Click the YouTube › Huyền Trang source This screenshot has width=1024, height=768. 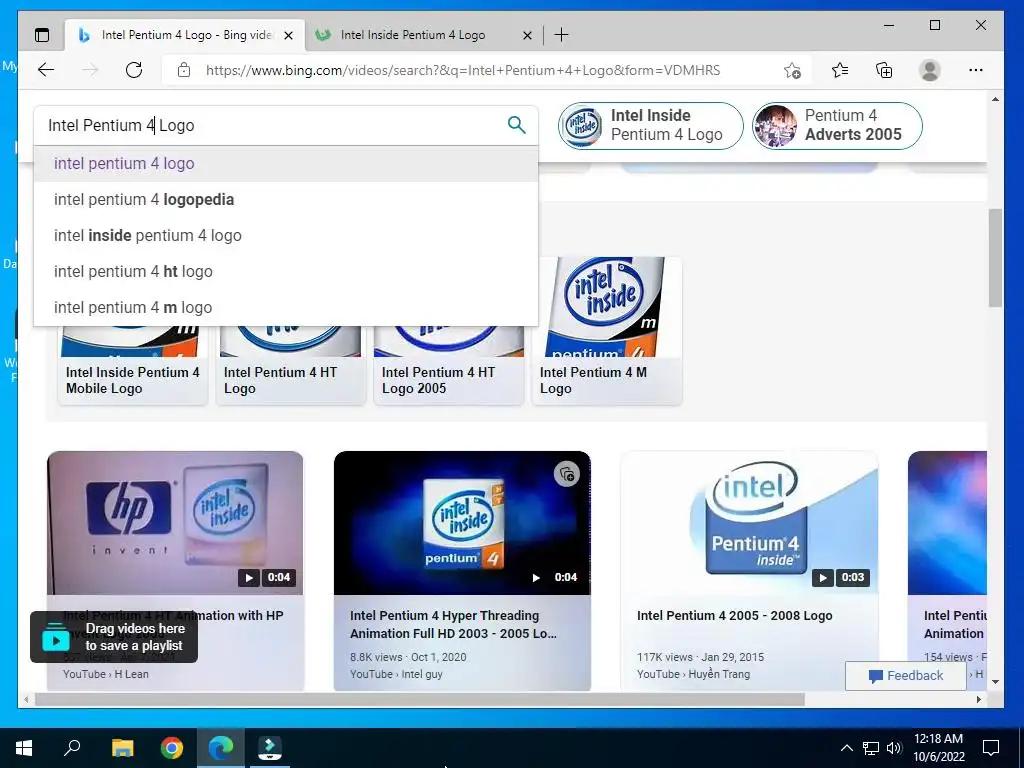click(693, 674)
